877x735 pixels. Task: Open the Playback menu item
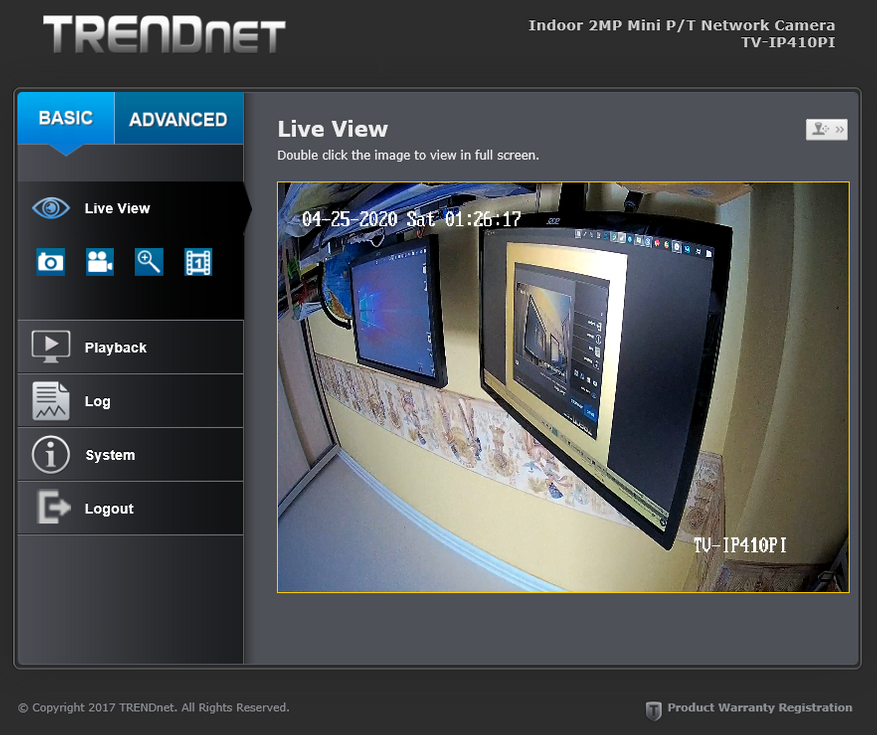pos(131,347)
